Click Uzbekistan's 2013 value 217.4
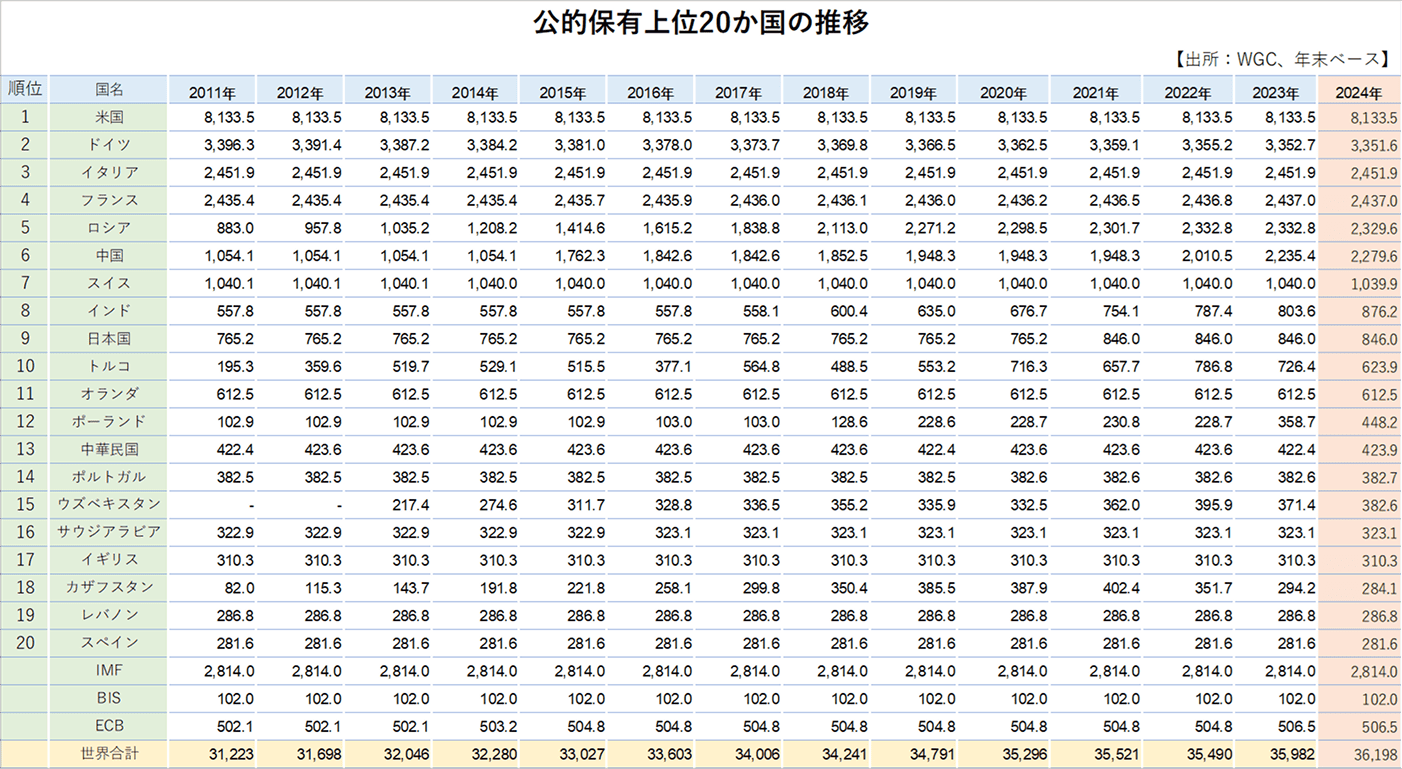1402x769 pixels. pyautogui.click(x=412, y=505)
